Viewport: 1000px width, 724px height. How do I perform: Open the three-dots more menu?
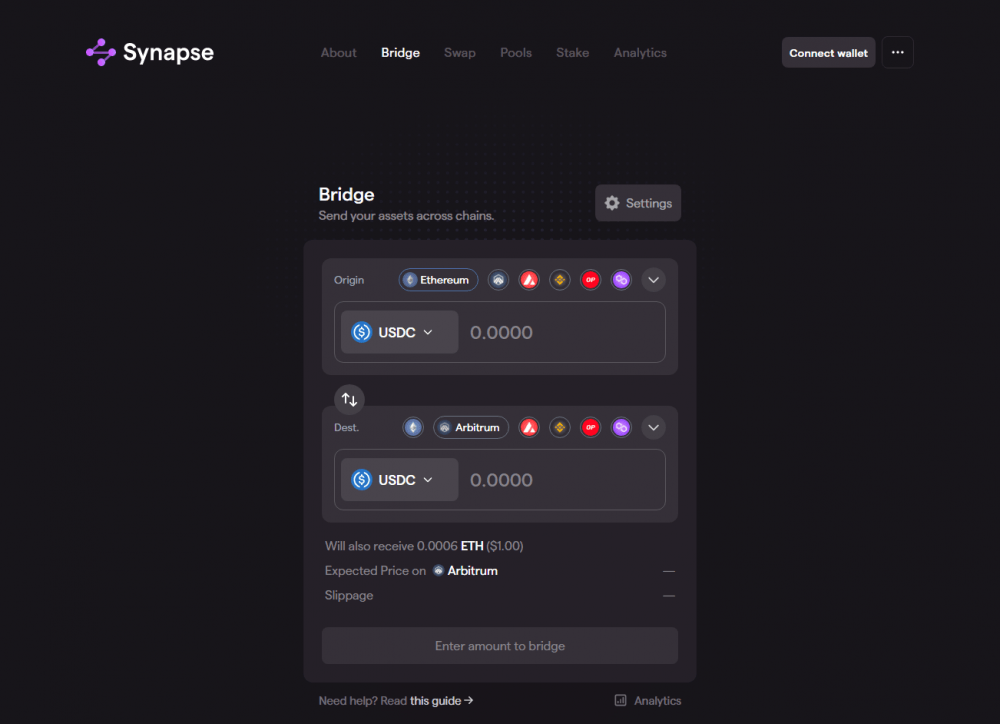897,52
